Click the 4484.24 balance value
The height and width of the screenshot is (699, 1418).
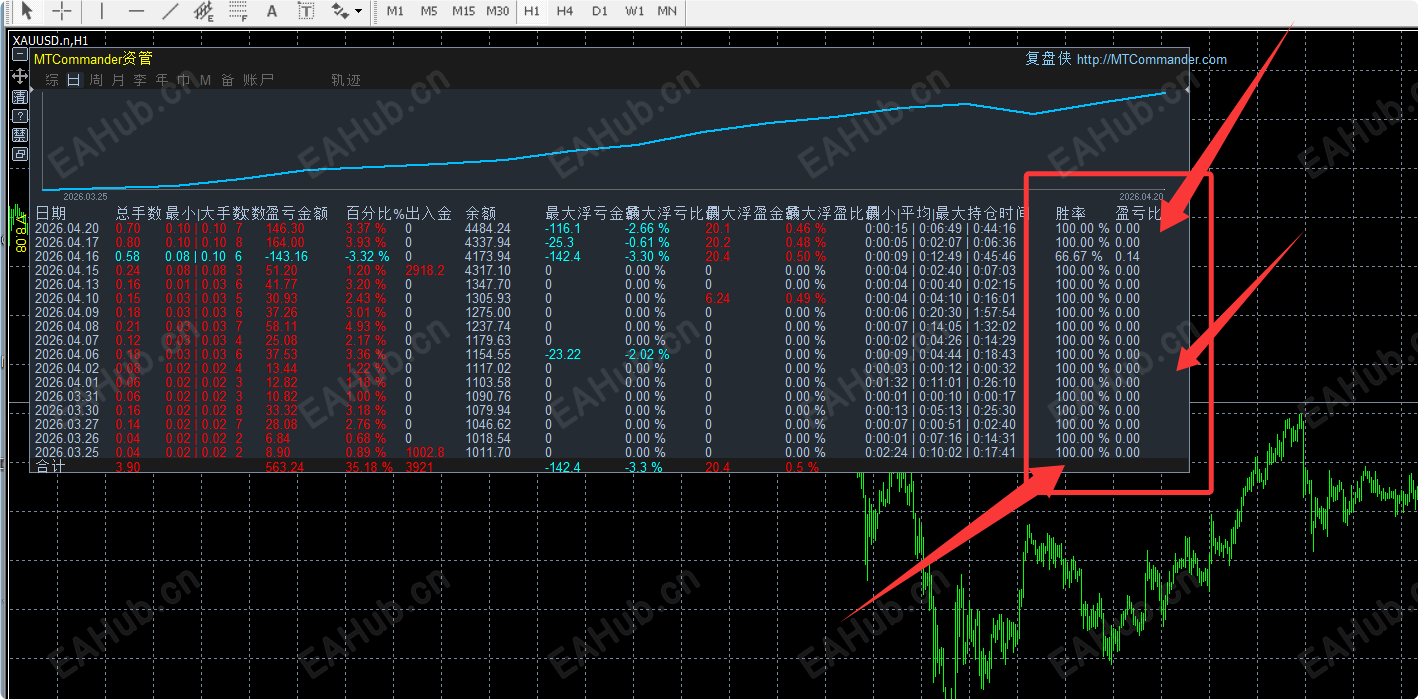[488, 228]
